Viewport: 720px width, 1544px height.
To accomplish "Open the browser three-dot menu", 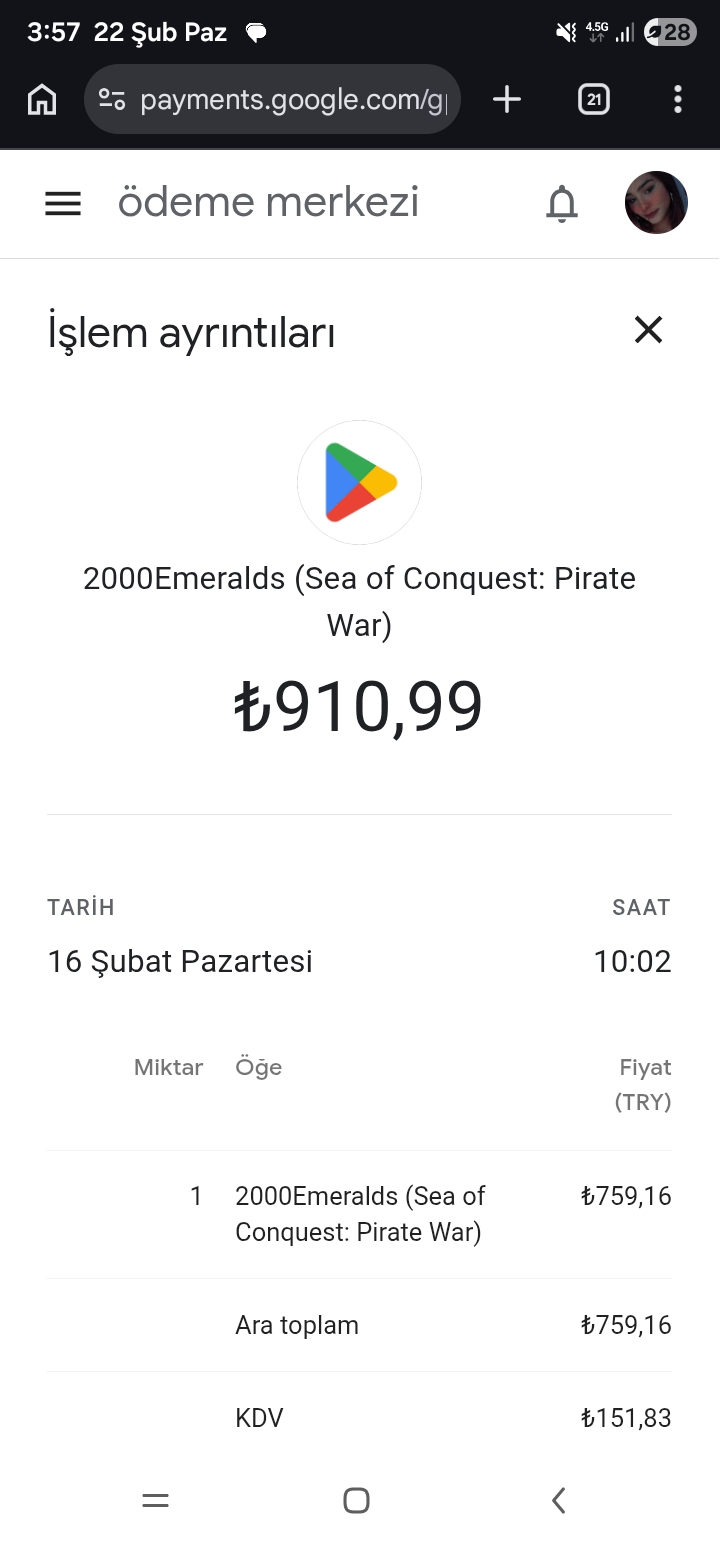I will (678, 99).
